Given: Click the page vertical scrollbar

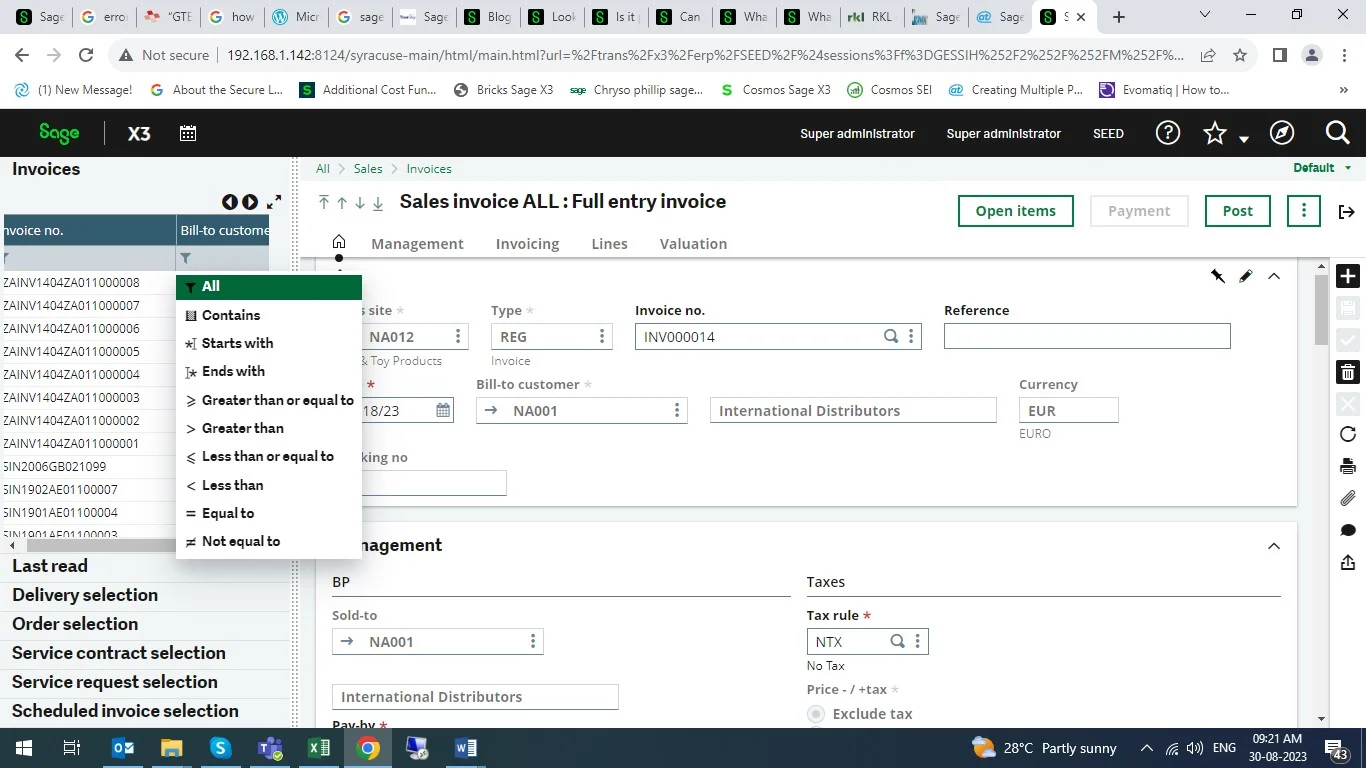Looking at the screenshot, I should tap(1321, 310).
